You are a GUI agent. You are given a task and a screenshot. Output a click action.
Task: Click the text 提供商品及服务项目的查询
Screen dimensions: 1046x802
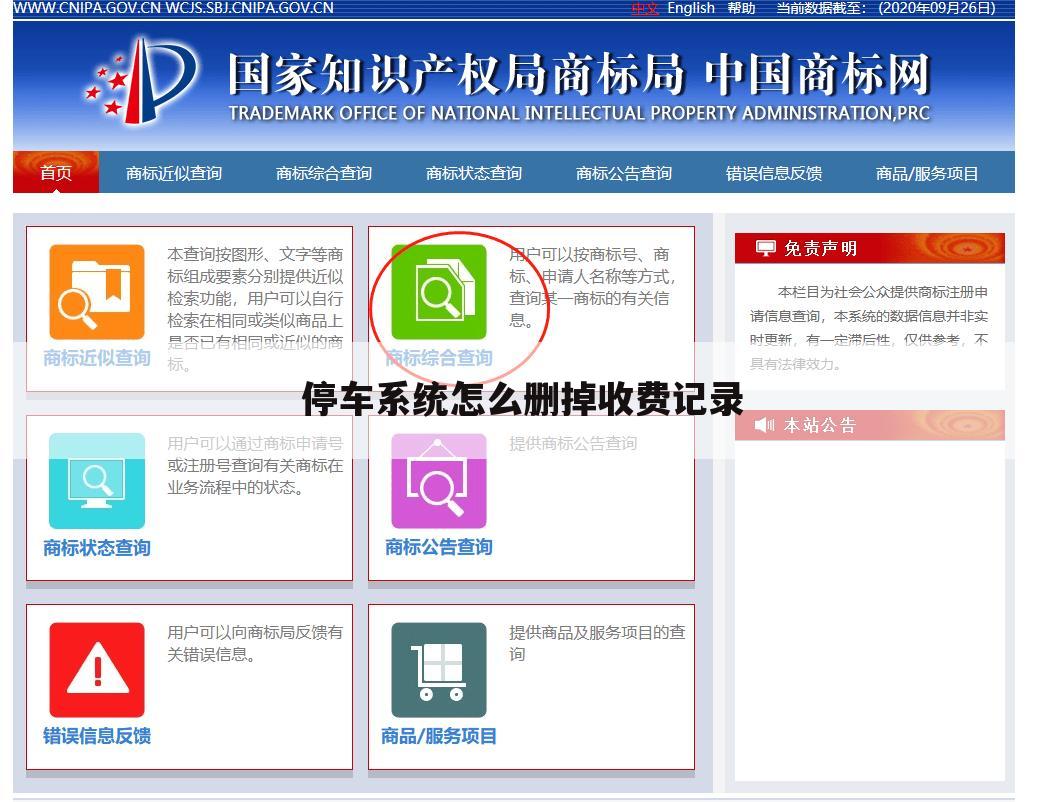pyautogui.click(x=597, y=643)
